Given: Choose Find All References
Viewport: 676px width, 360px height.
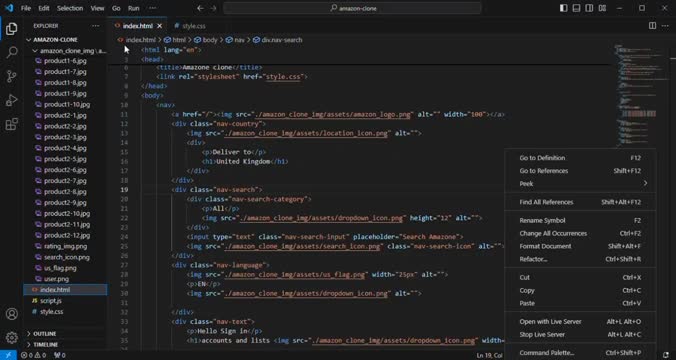Looking at the screenshot, I should (x=580, y=202).
